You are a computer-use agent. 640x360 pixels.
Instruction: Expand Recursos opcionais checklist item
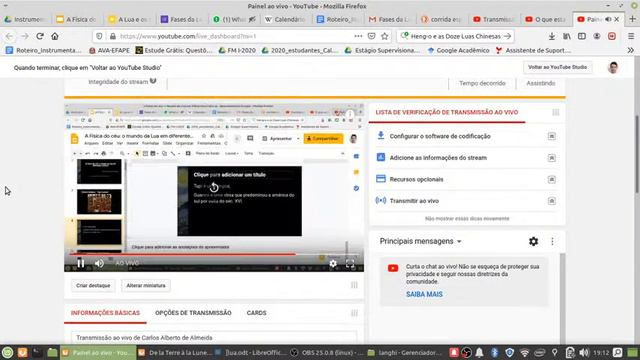coord(551,179)
